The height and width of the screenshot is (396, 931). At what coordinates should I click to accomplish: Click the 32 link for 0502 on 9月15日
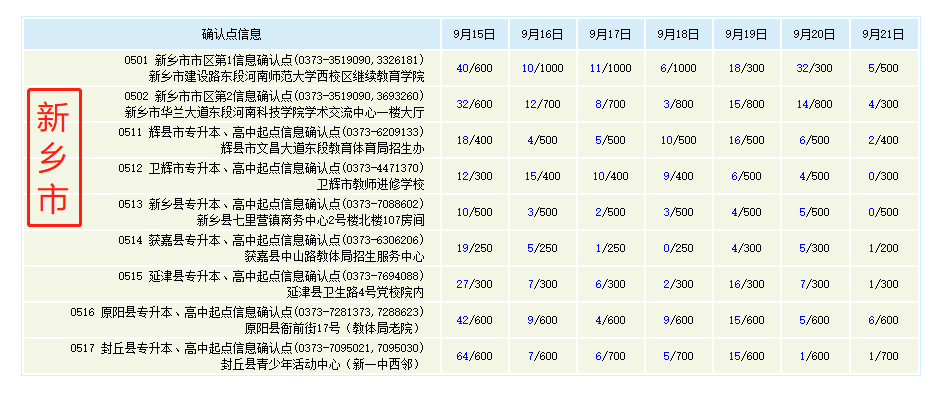tap(463, 104)
